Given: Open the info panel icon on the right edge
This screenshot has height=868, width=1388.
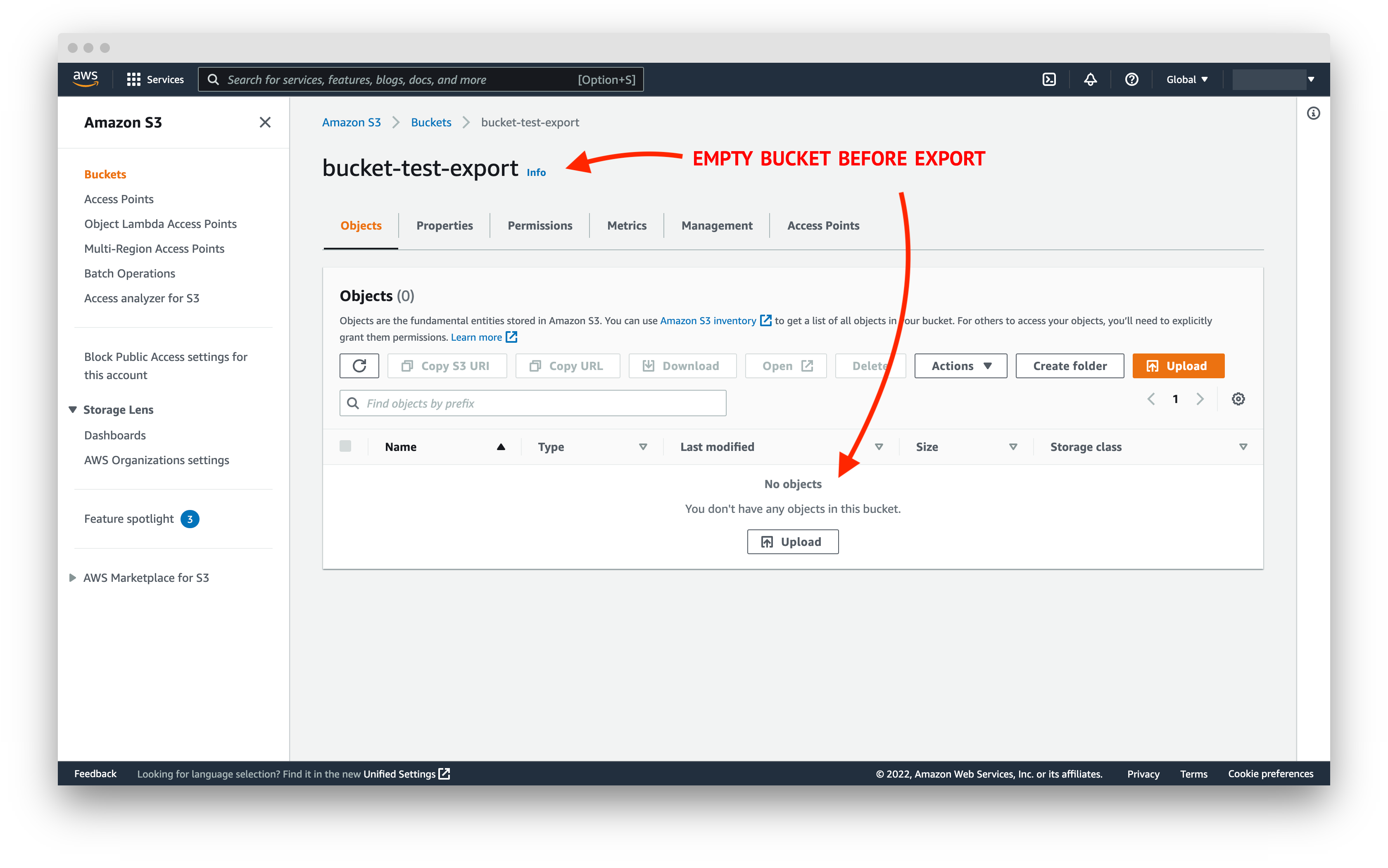Looking at the screenshot, I should (x=1313, y=113).
